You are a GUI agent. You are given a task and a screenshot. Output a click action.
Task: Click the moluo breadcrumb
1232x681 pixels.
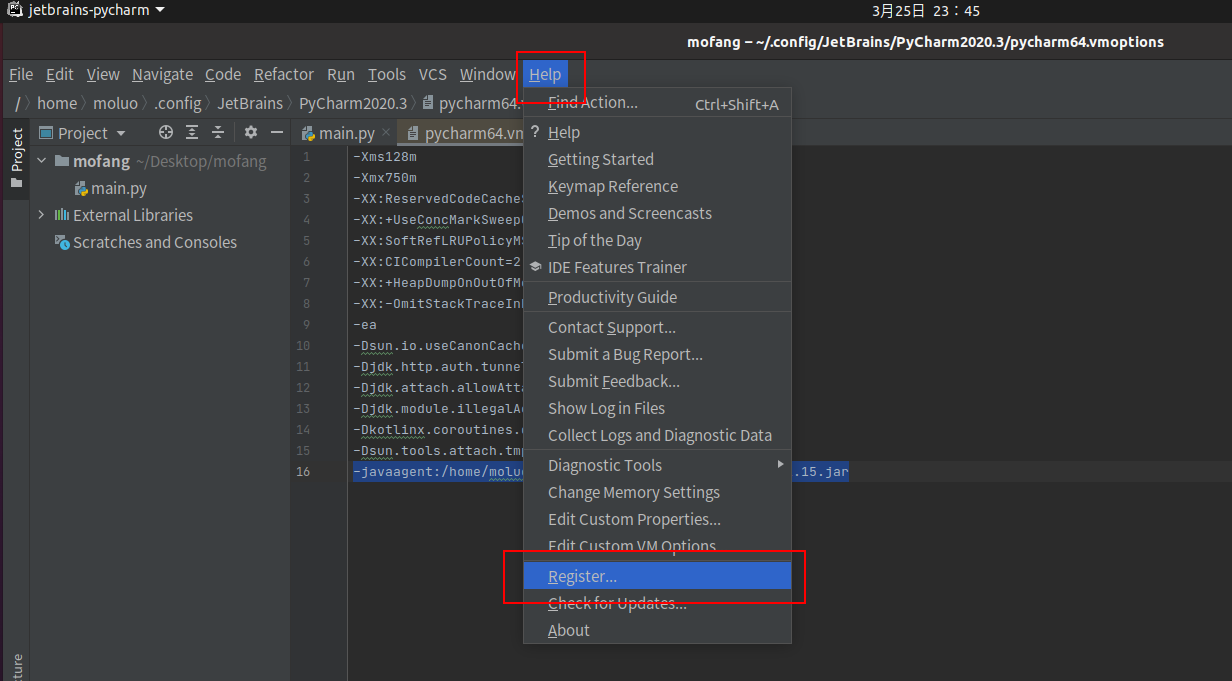[115, 103]
